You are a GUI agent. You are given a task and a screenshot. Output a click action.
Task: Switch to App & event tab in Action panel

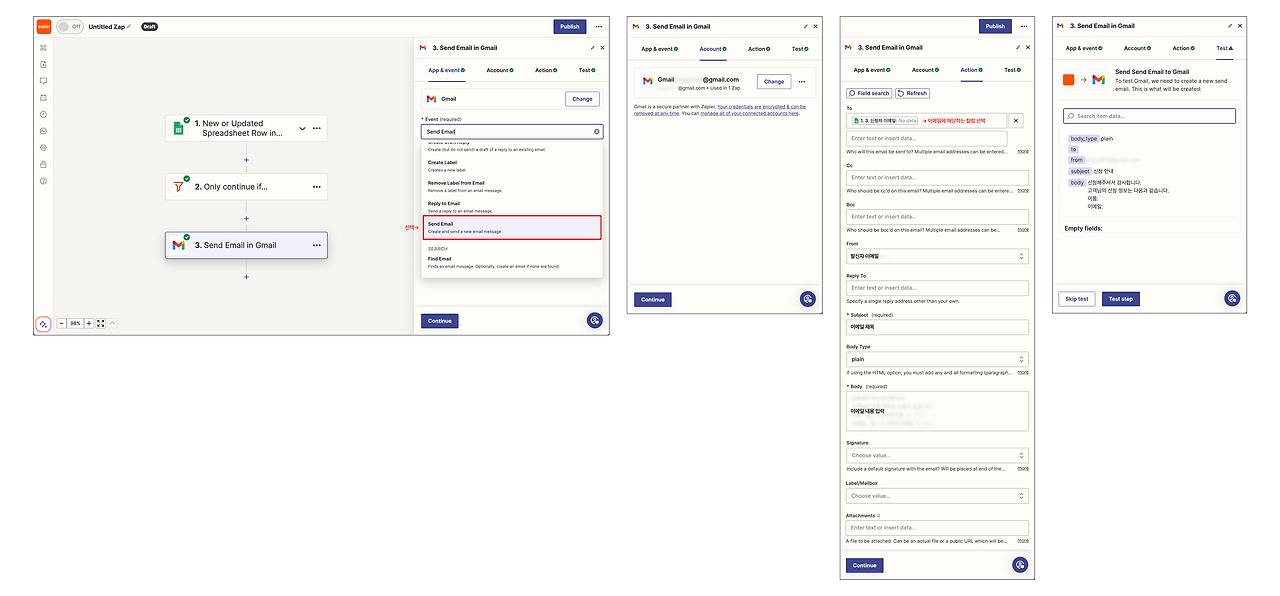(x=871, y=70)
